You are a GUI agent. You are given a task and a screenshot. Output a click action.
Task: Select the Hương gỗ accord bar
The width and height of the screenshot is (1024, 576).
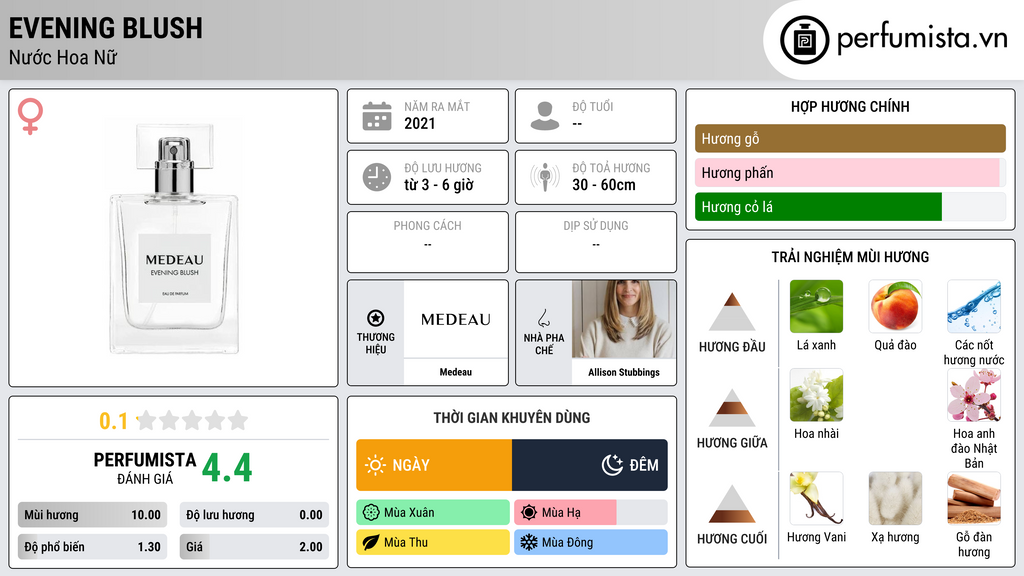(x=850, y=138)
